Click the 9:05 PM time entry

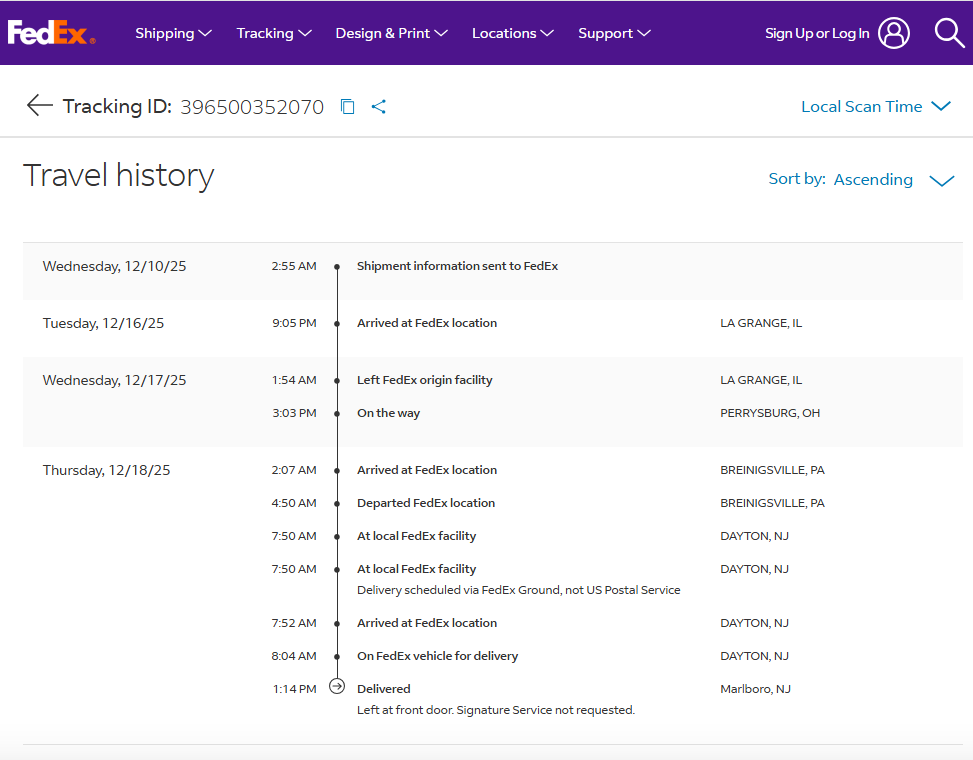(x=294, y=323)
